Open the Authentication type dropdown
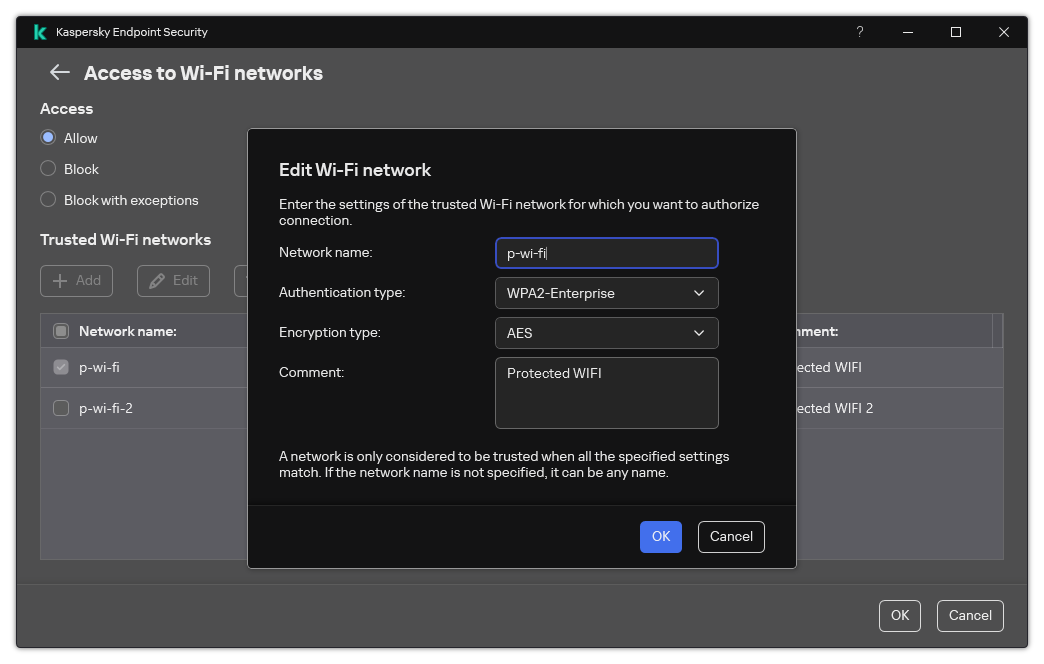The image size is (1044, 664). click(x=606, y=293)
